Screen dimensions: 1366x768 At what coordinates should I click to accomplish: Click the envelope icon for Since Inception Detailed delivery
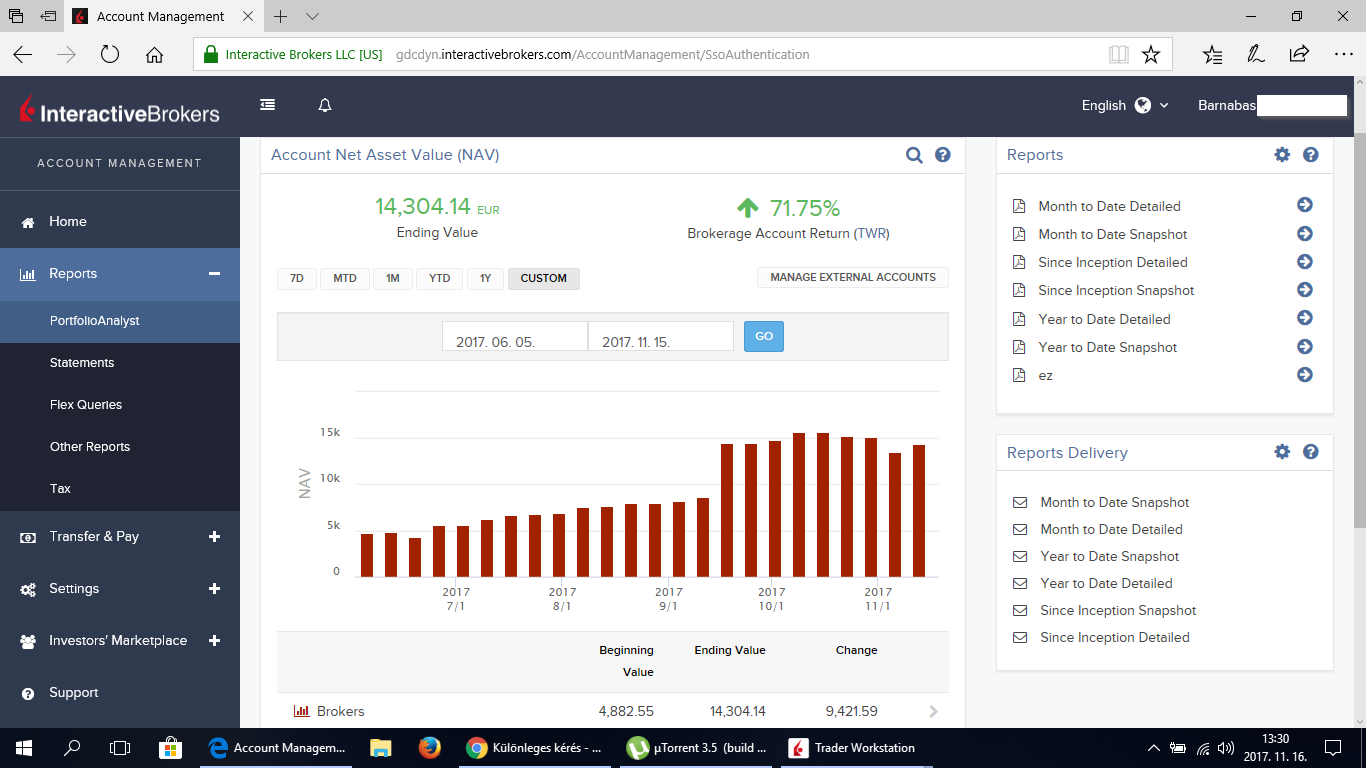[1020, 637]
